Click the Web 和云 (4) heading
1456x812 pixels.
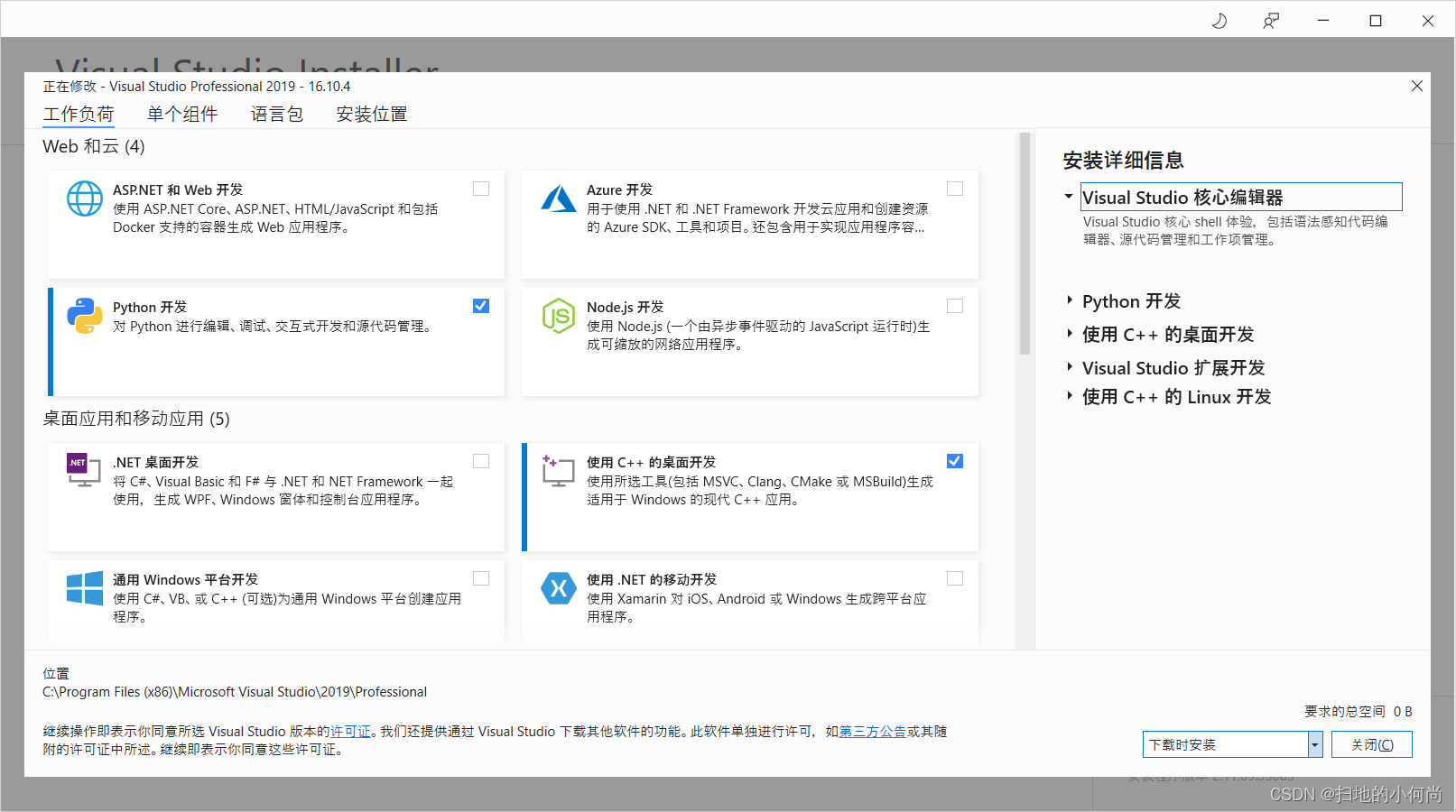point(94,146)
